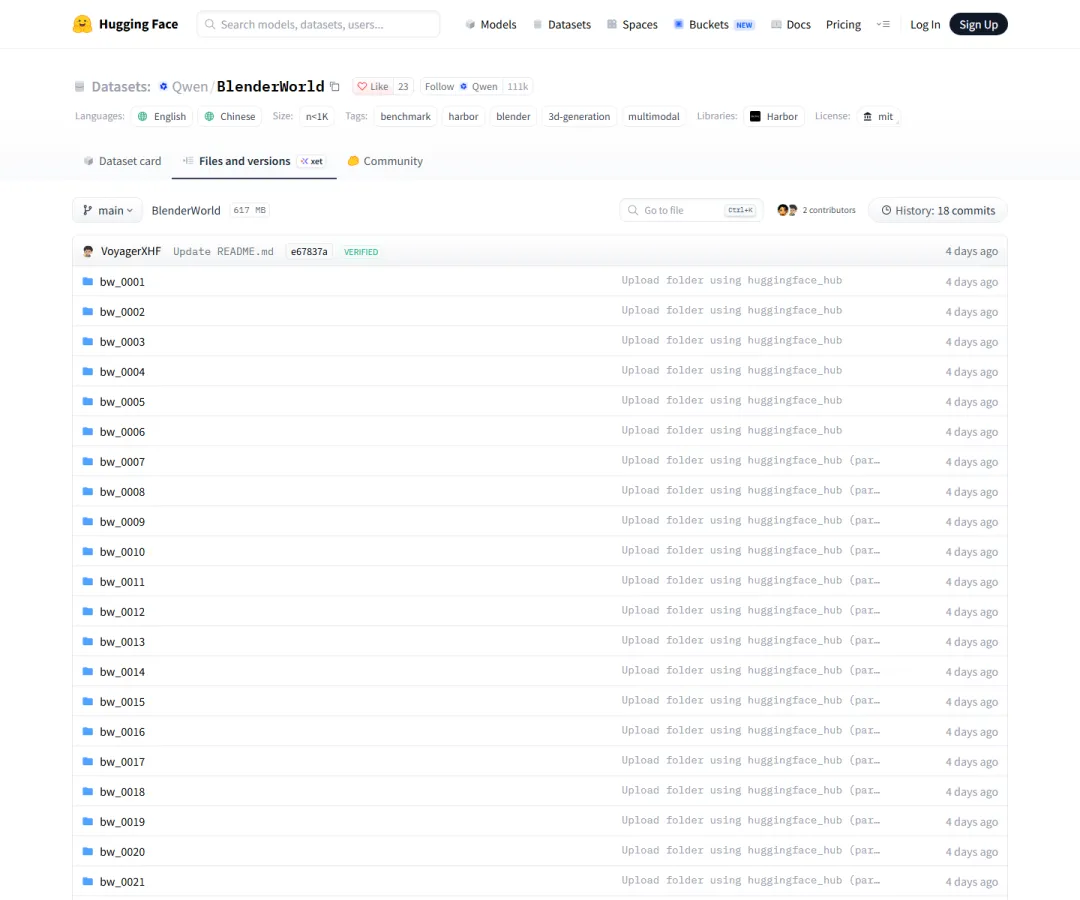The image size is (1080, 900).
Task: Open the bw_0021 folder link
Action: (123, 881)
